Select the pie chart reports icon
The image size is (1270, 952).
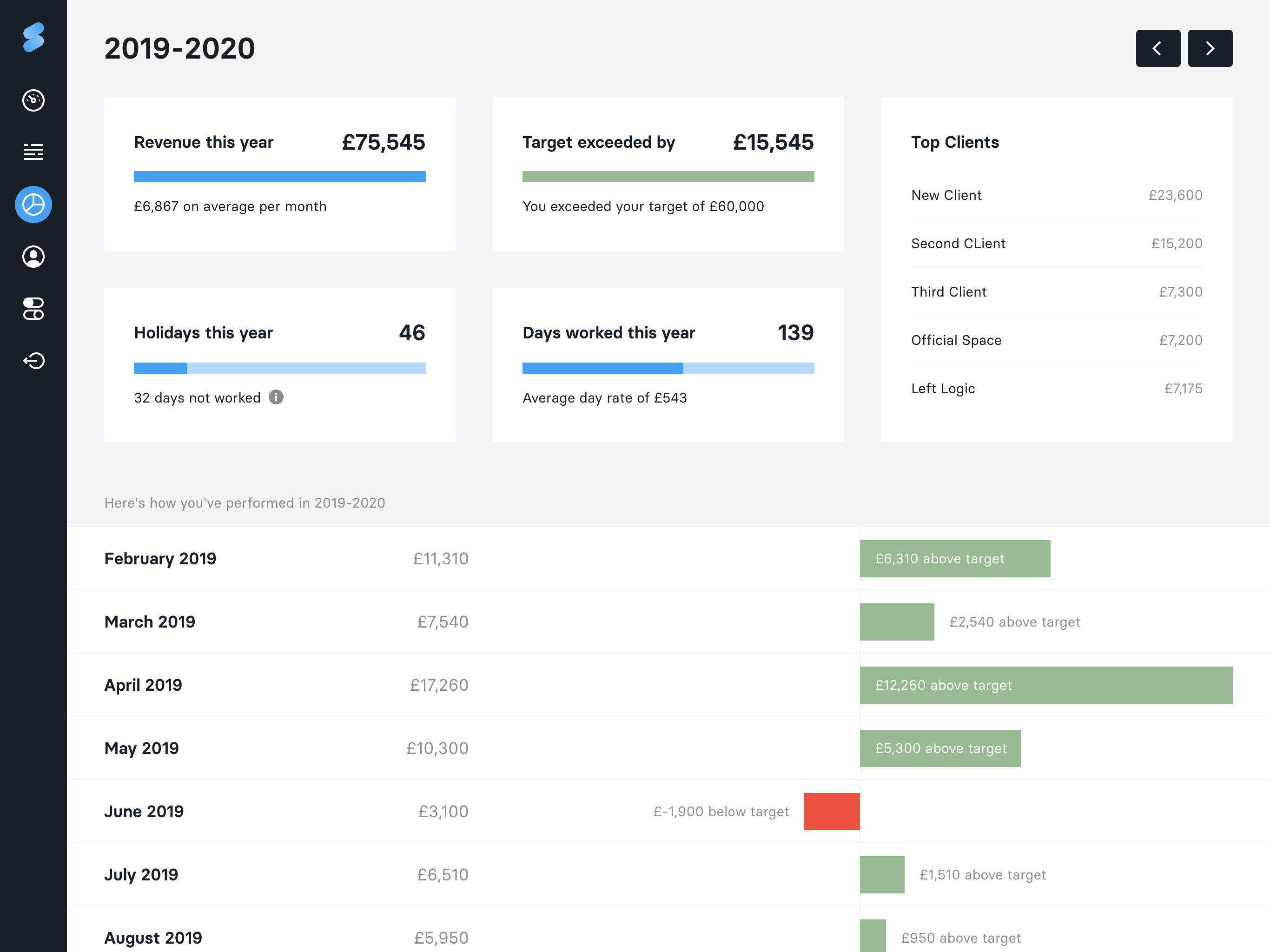(x=33, y=205)
